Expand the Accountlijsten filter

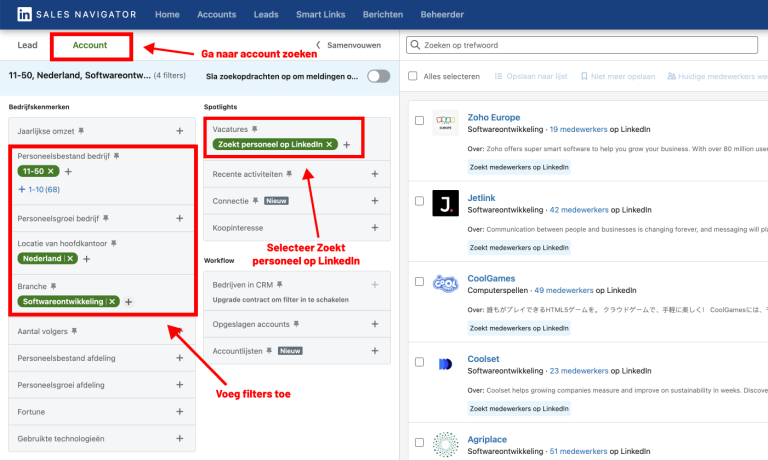coord(375,351)
